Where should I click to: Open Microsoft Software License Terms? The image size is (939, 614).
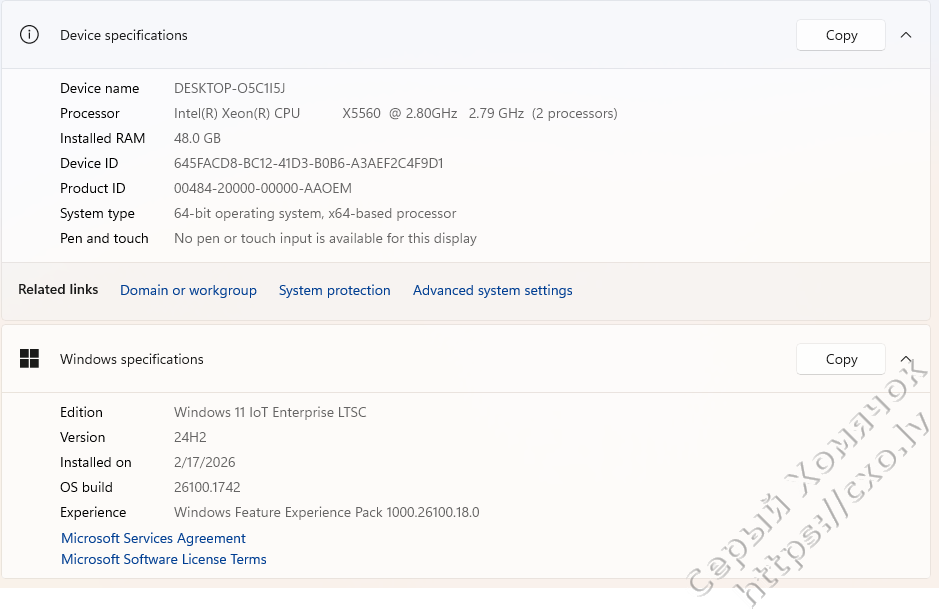[x=164, y=559]
